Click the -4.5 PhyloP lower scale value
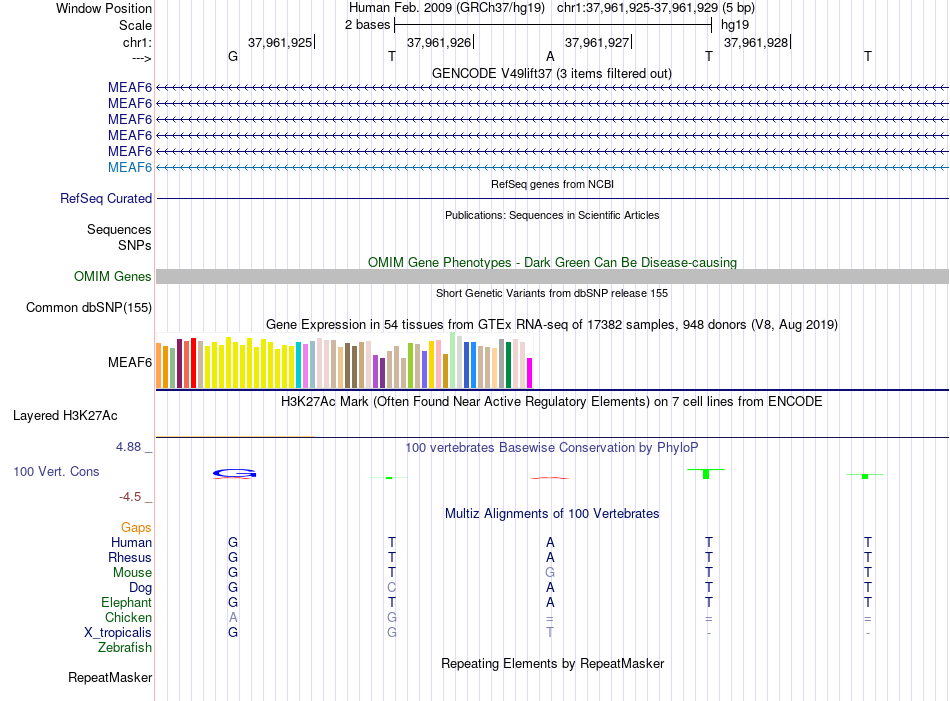 pos(130,497)
